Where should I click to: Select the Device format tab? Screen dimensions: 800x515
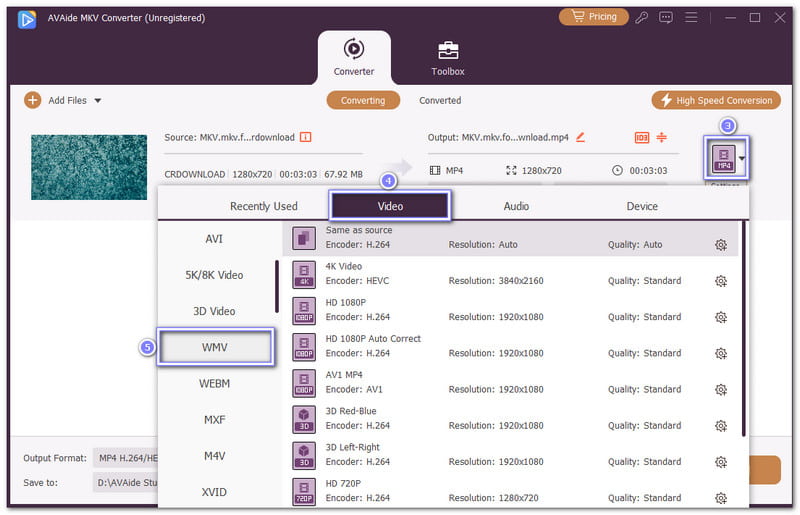(642, 206)
